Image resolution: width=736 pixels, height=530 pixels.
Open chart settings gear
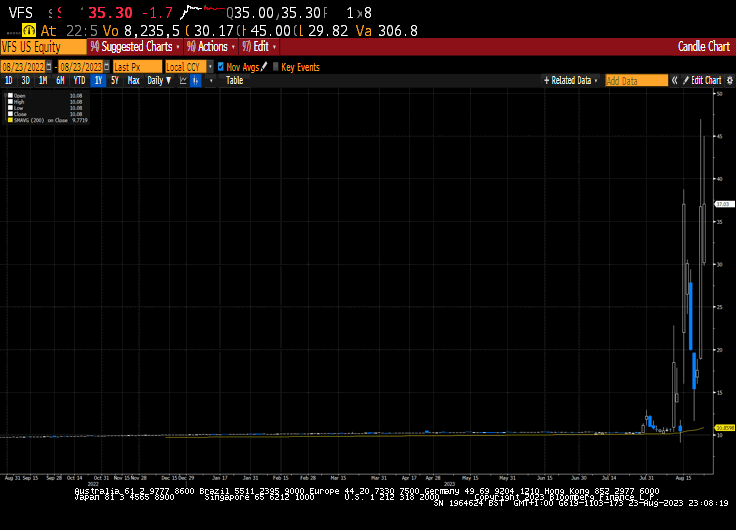[x=729, y=81]
